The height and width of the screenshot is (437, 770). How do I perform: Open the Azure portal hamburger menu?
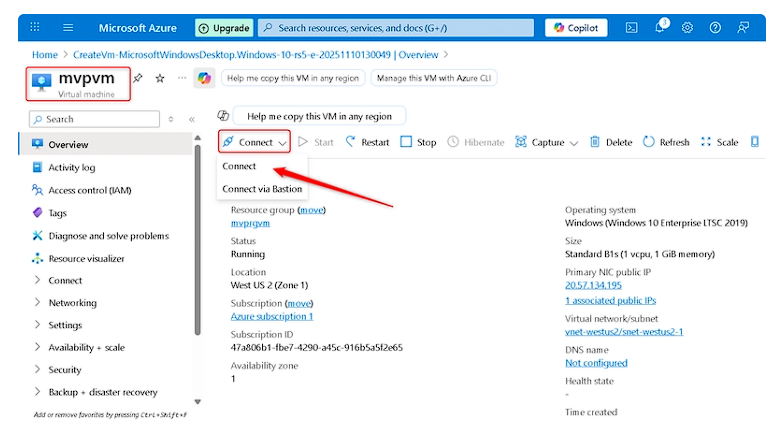[68, 28]
